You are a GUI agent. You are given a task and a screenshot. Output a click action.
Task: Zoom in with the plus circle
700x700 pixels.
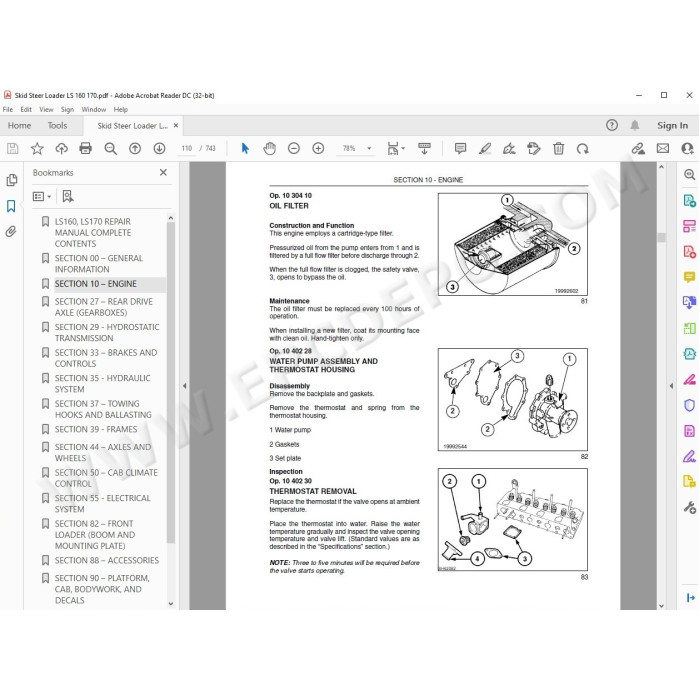click(x=318, y=148)
